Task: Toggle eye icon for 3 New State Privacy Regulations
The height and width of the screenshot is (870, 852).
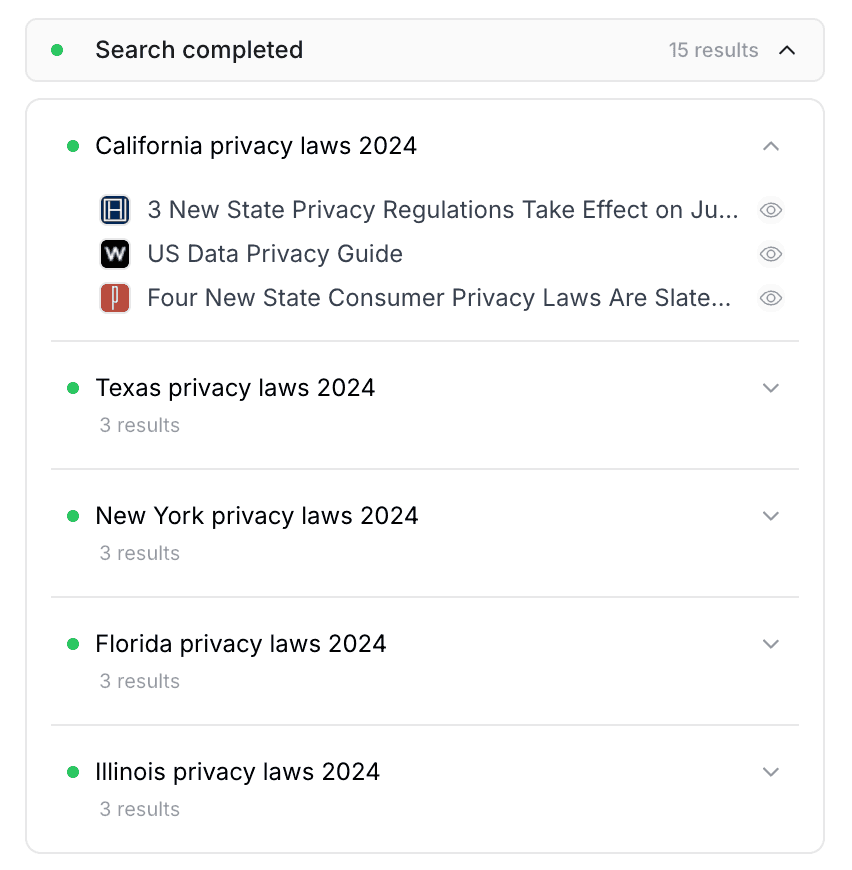Action: point(771,210)
